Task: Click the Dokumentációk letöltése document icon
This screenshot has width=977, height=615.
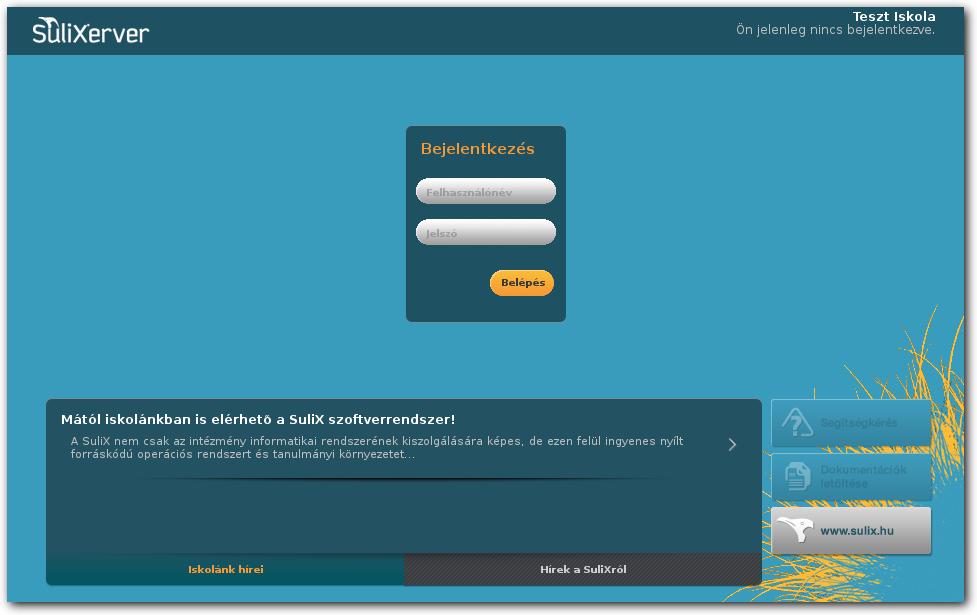Action: pyautogui.click(x=798, y=477)
